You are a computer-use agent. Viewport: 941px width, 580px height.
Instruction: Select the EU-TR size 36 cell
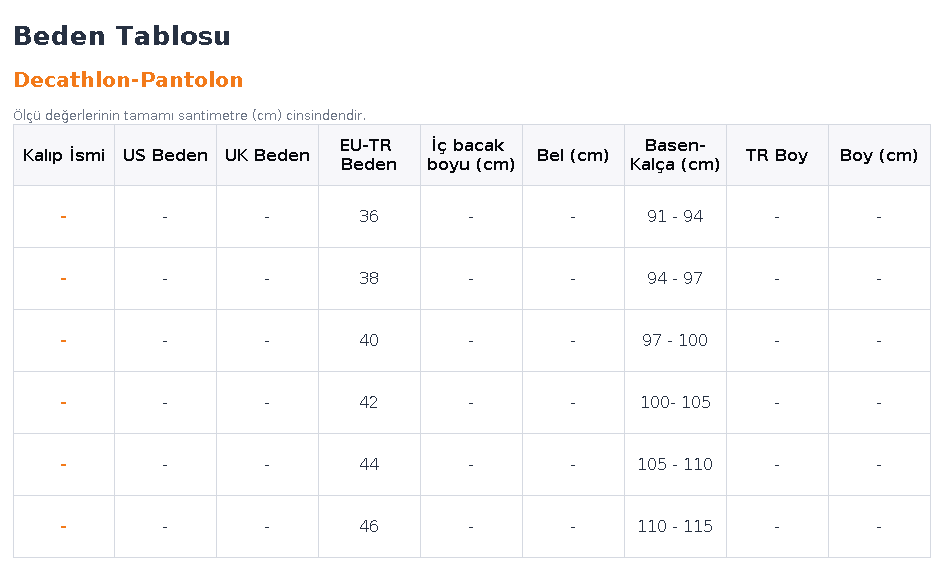pyautogui.click(x=369, y=216)
